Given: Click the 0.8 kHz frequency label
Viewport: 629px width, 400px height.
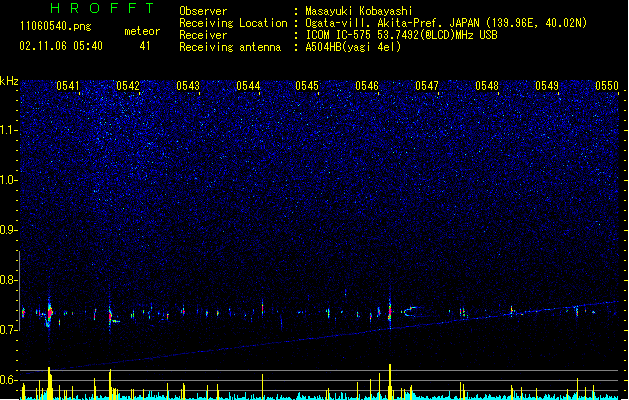Looking at the screenshot, I should point(9,280).
